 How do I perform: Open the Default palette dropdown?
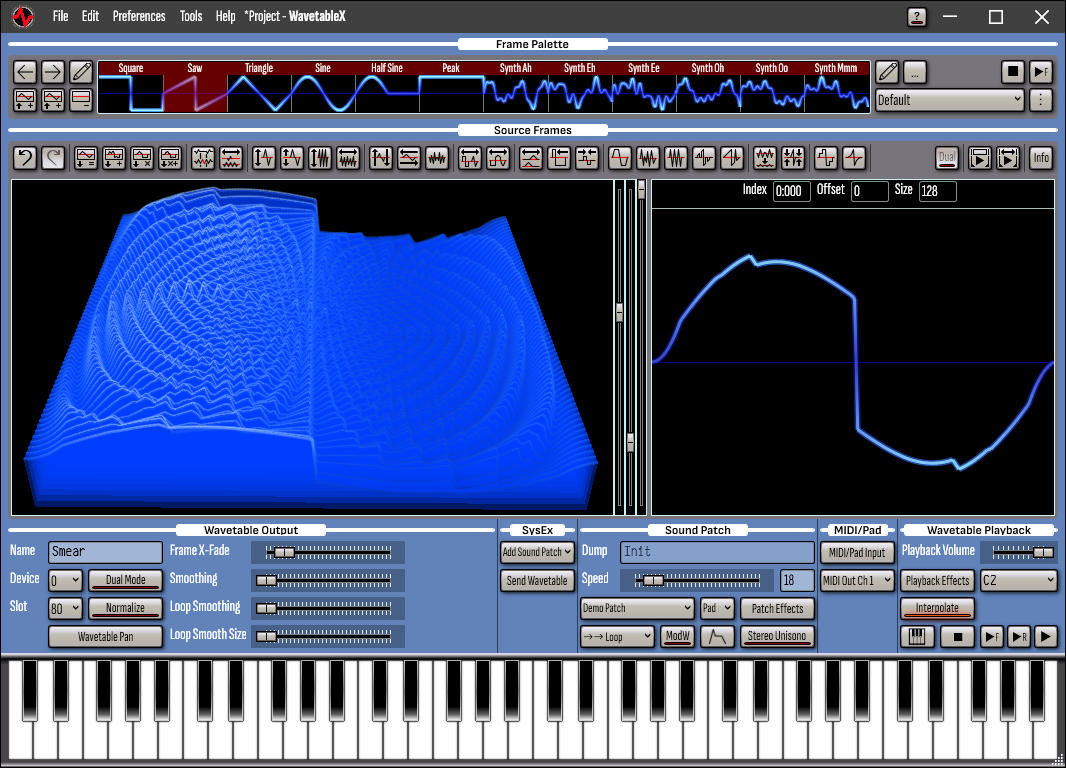pos(950,100)
